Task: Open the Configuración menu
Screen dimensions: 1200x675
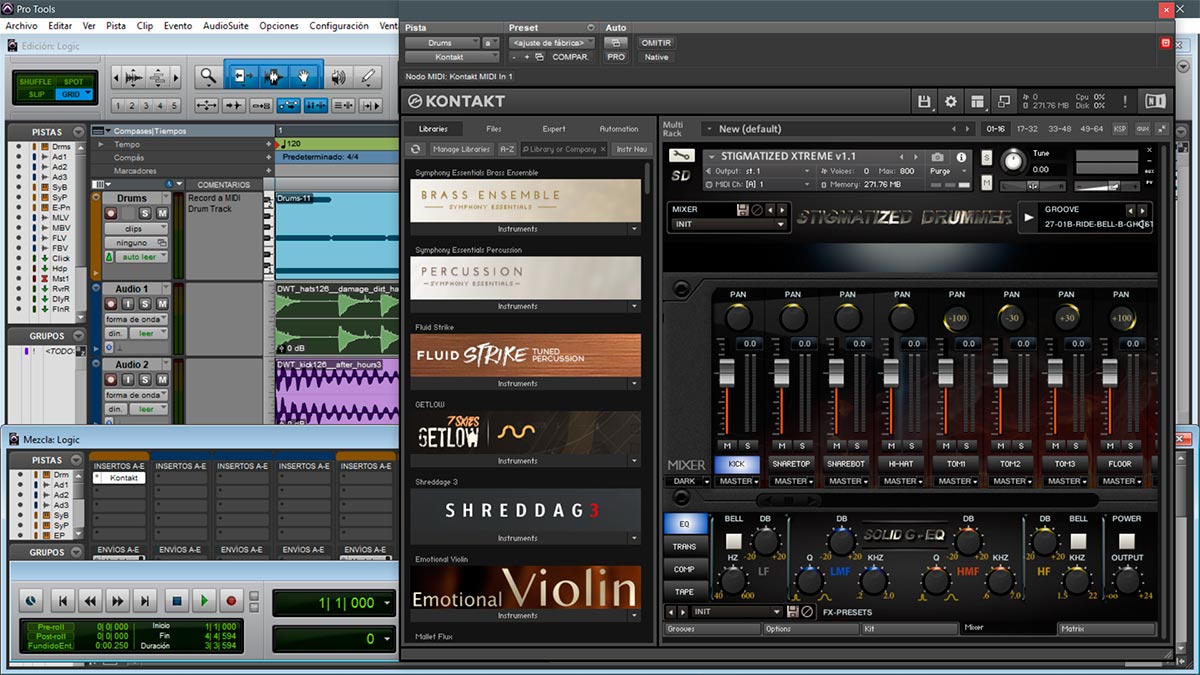Action: 339,25
